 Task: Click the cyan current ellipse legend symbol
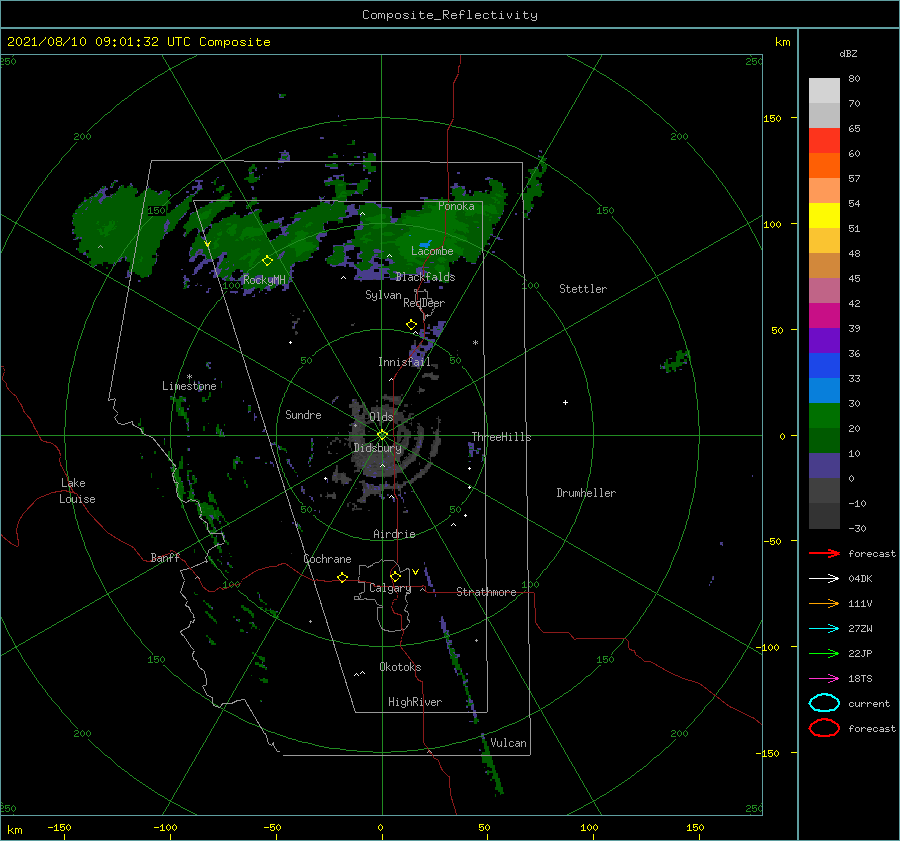tap(824, 703)
